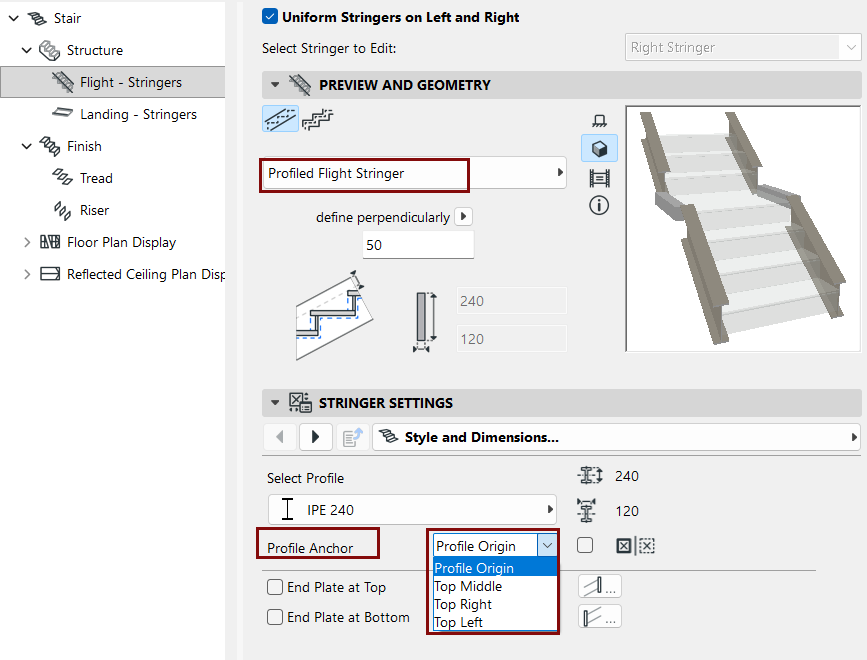The image size is (867, 660).
Task: Uncheck Uniform Stringers on Left and Right
Action: click(x=270, y=17)
